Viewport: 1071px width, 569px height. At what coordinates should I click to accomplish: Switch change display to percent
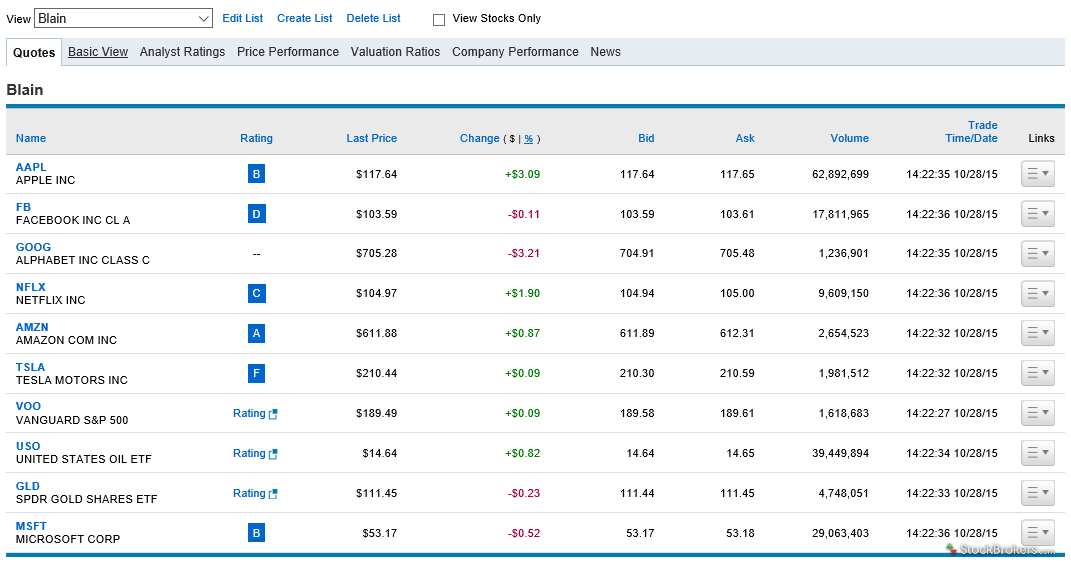coord(529,139)
